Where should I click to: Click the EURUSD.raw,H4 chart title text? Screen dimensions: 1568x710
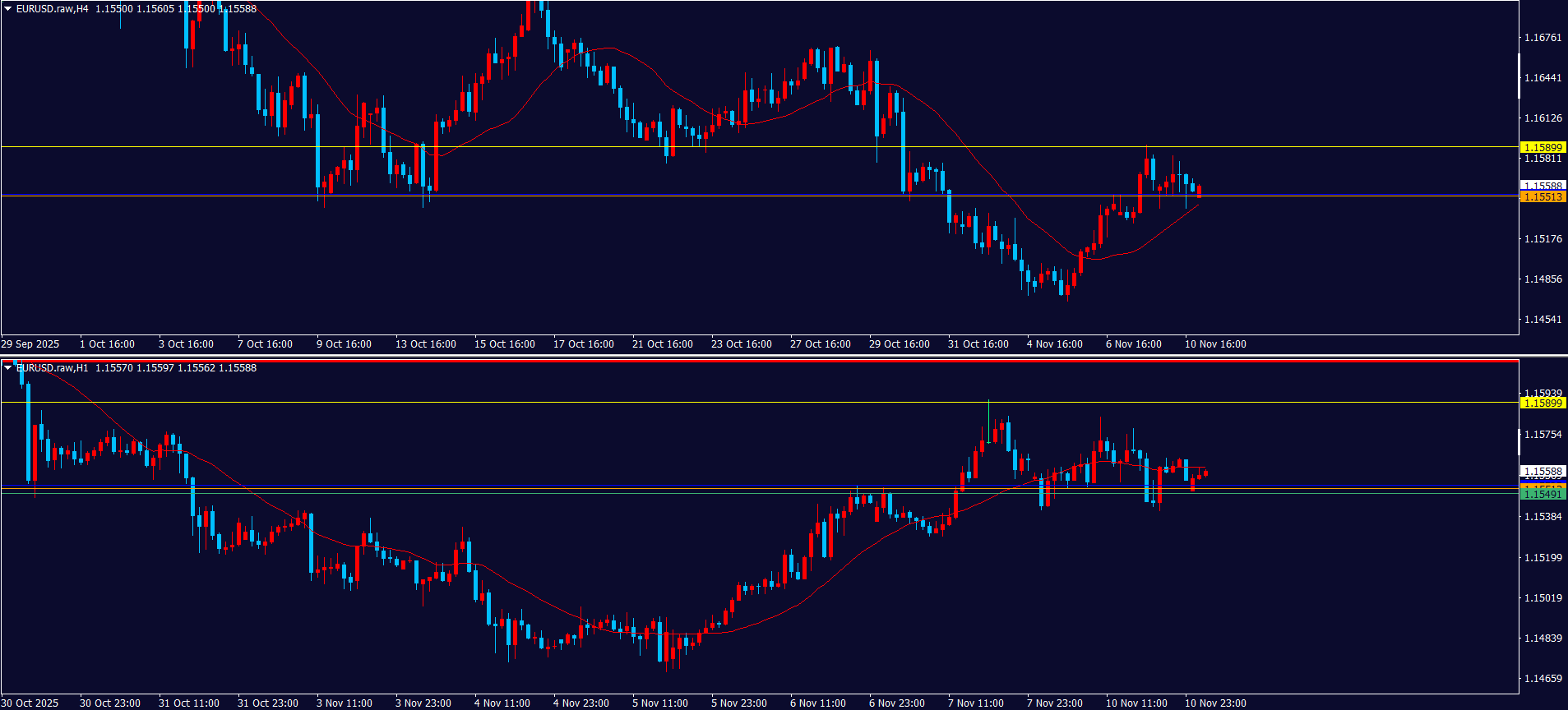pyautogui.click(x=53, y=9)
